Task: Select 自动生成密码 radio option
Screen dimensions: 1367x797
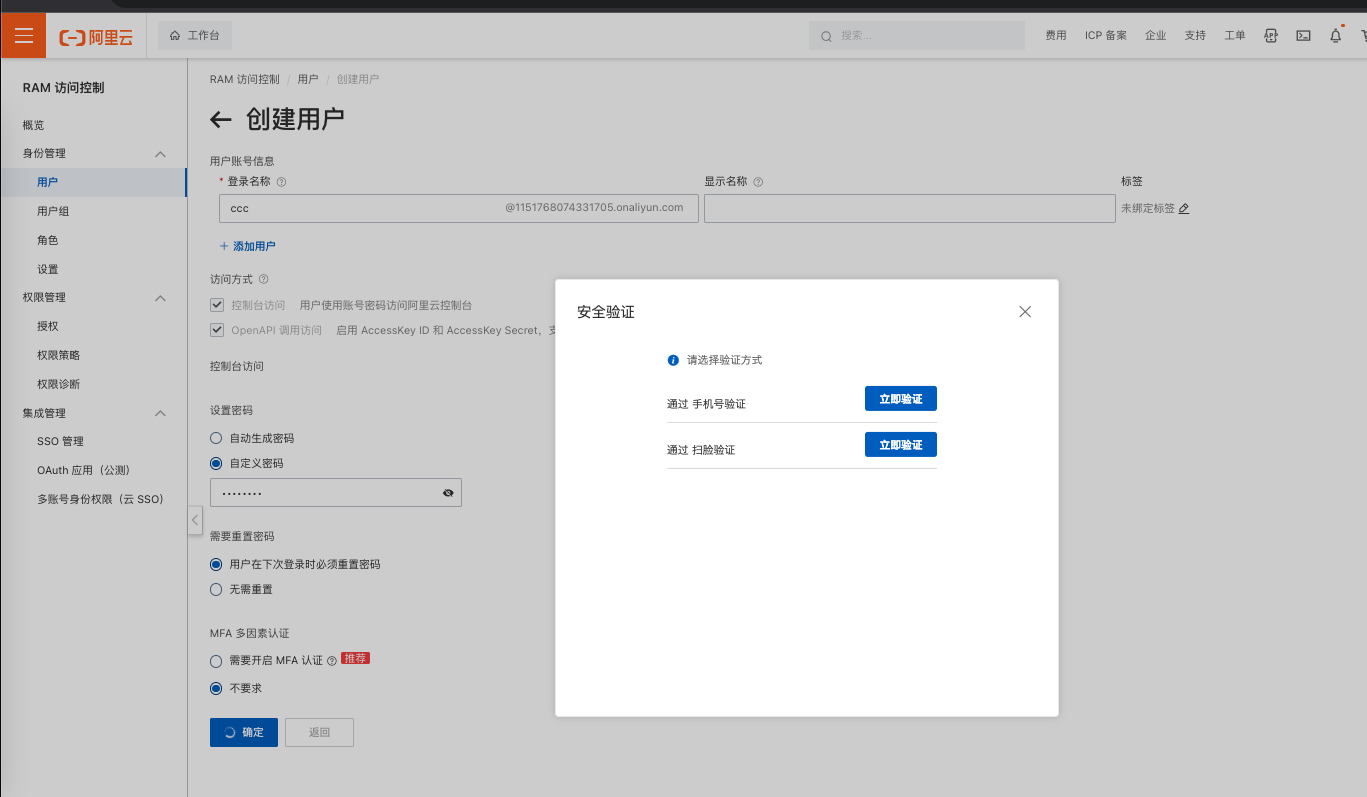Action: coord(216,438)
